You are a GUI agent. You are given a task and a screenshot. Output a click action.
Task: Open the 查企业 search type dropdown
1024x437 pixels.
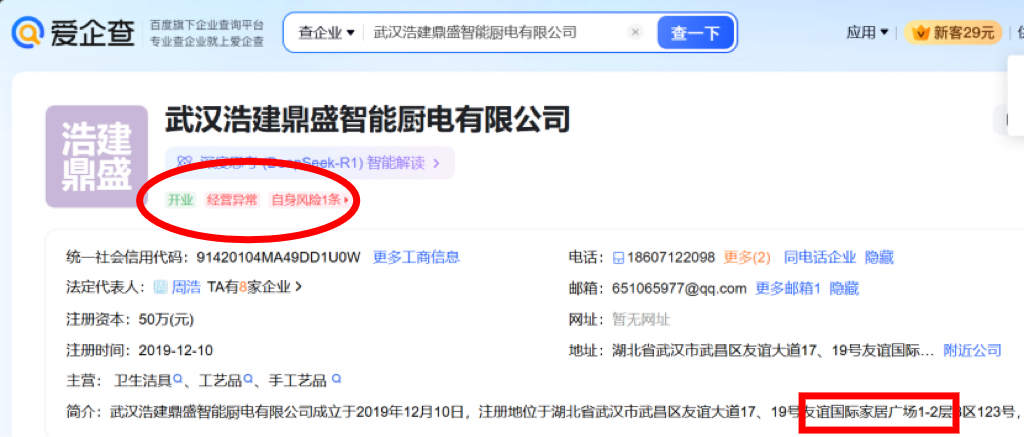click(326, 33)
